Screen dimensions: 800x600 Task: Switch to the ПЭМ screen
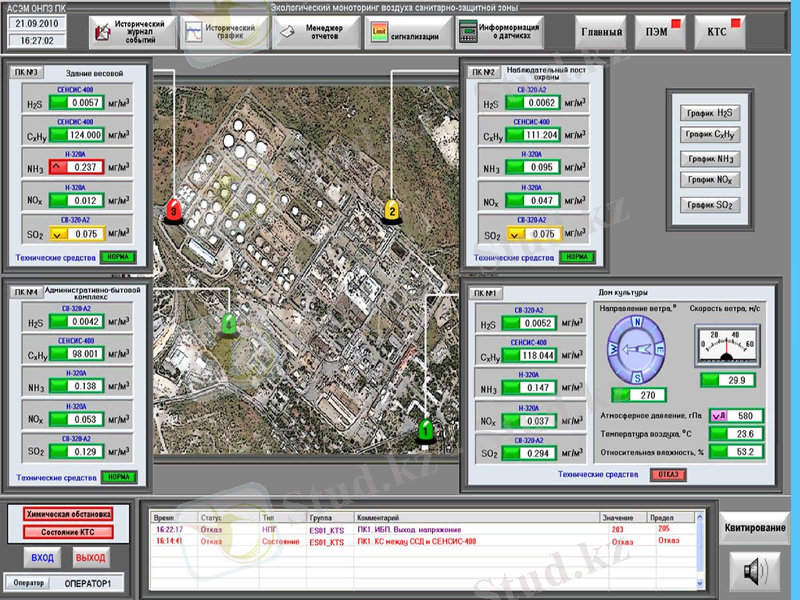click(x=660, y=33)
